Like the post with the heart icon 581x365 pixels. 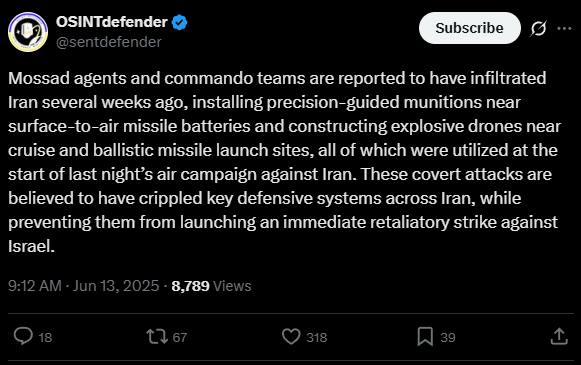click(x=291, y=336)
